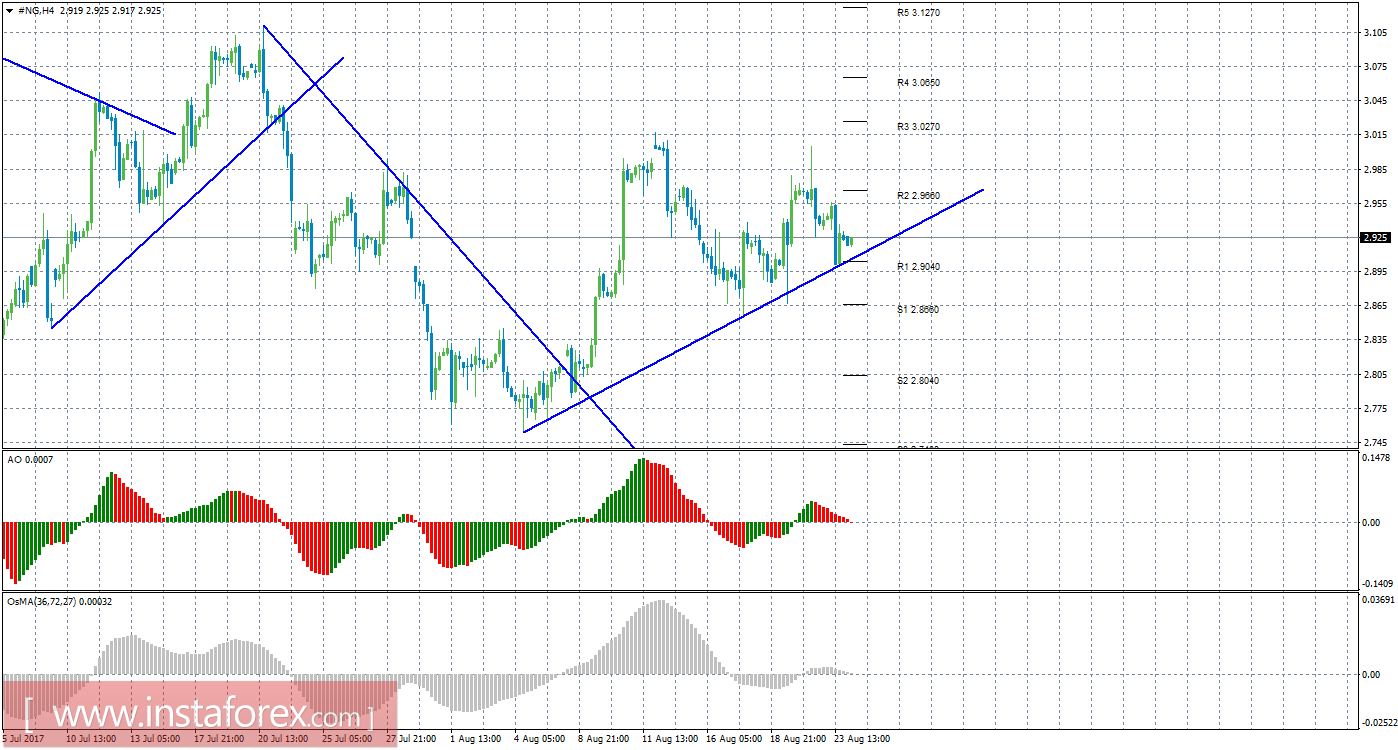
Task: Select the R5 3.1270 pivot label
Action: [x=918, y=13]
